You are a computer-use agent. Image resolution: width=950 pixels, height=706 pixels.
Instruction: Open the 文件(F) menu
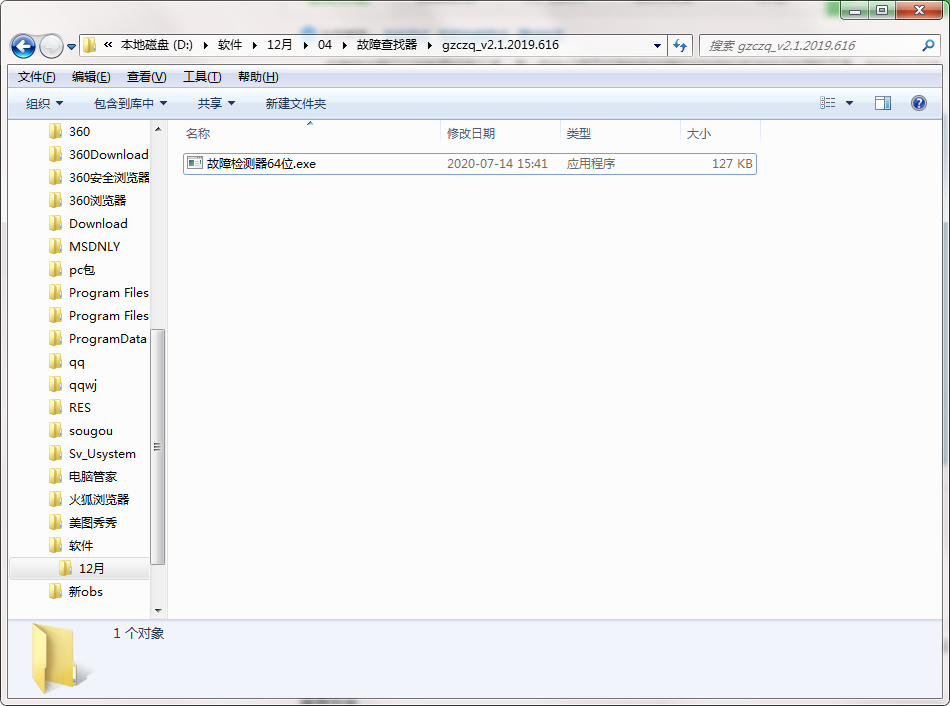coord(36,77)
